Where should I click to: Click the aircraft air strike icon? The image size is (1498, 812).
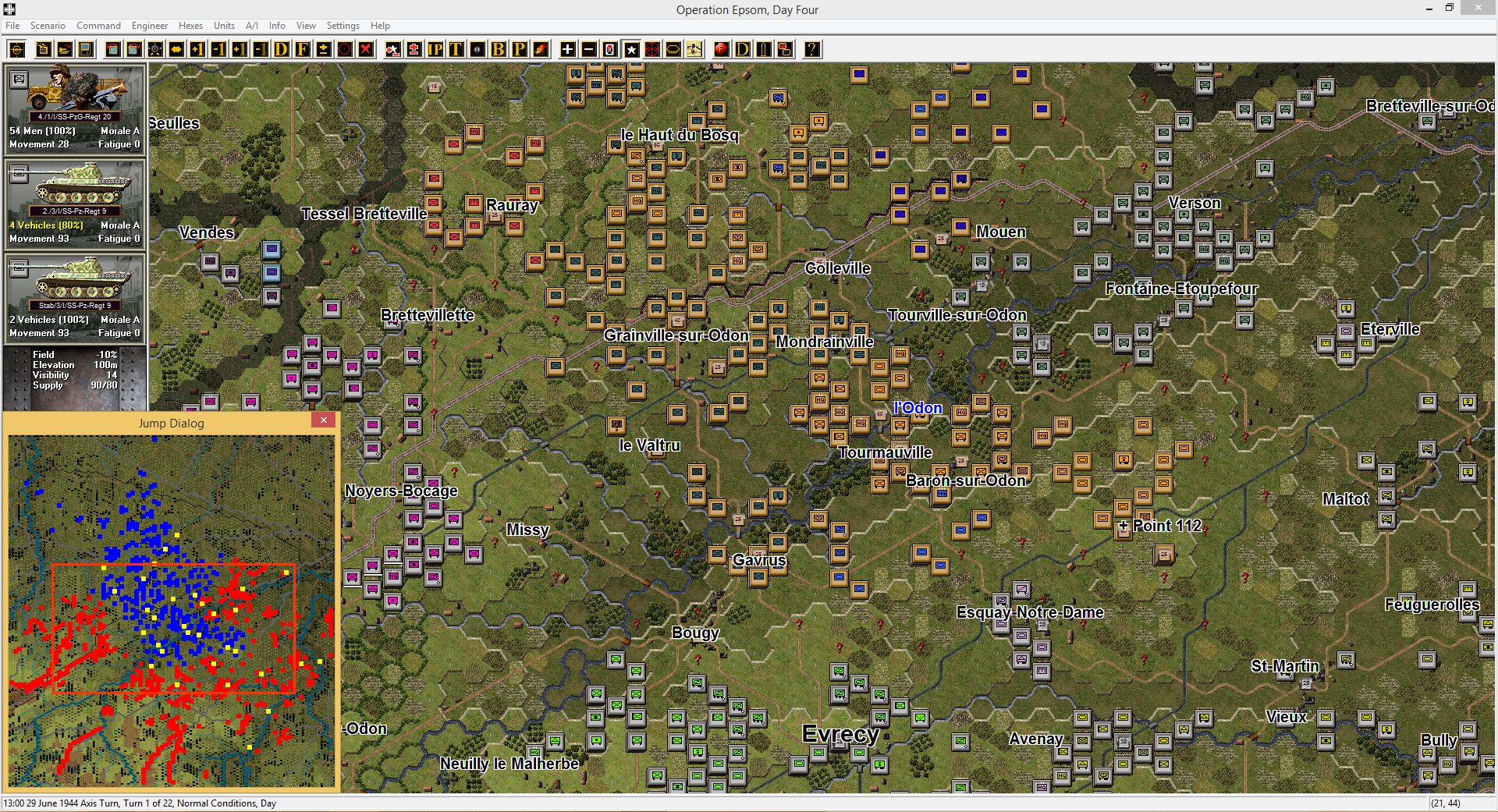pyautogui.click(x=694, y=50)
